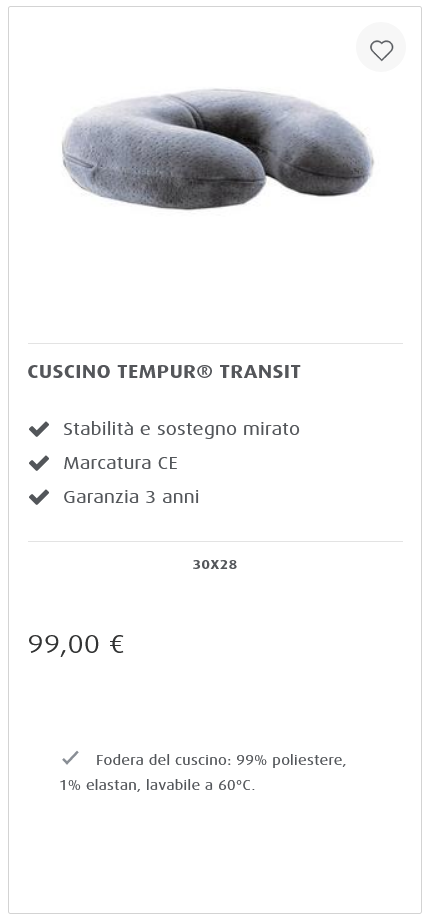This screenshot has width=432, height=919.
Task: Click checkmark beside Garanzia 3 anni
Action: 39,498
